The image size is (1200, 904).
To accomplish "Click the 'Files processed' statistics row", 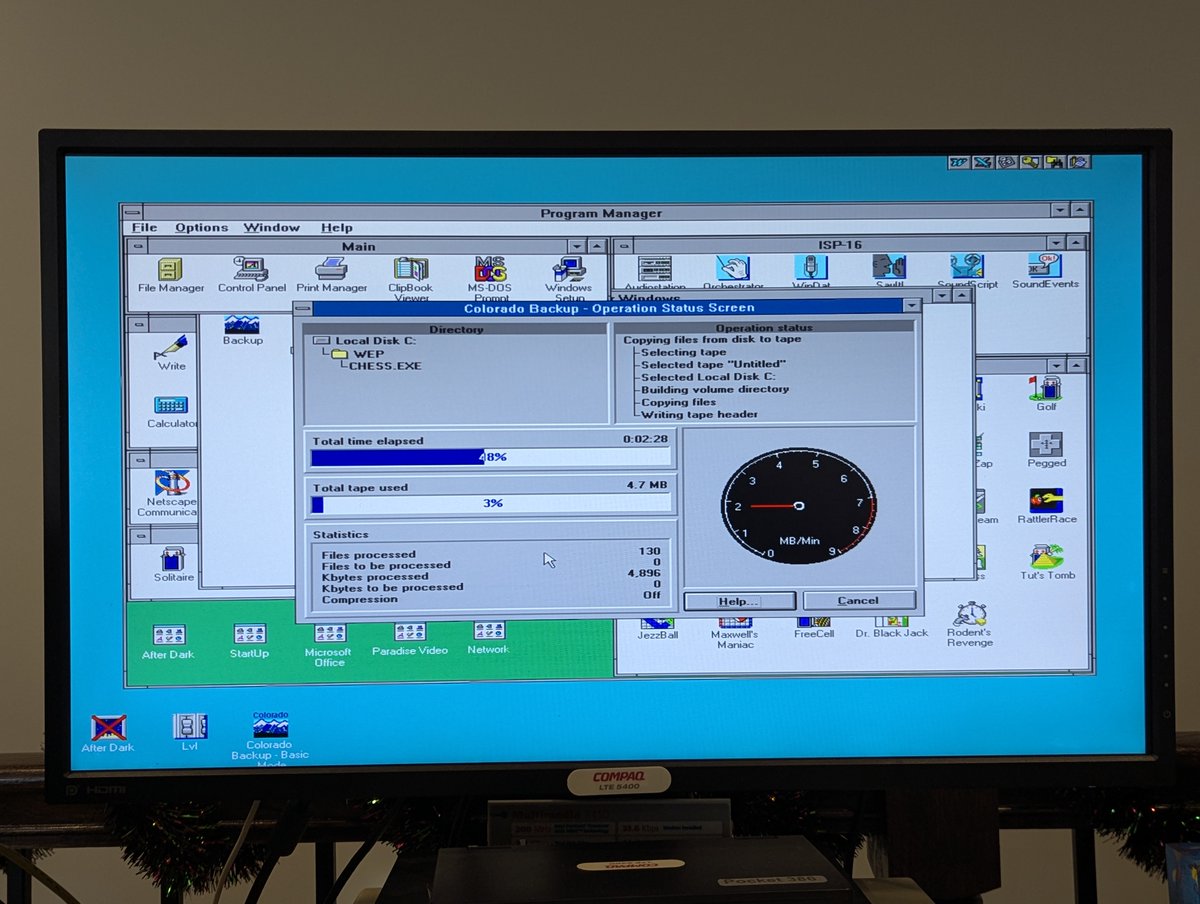I will tap(490, 554).
